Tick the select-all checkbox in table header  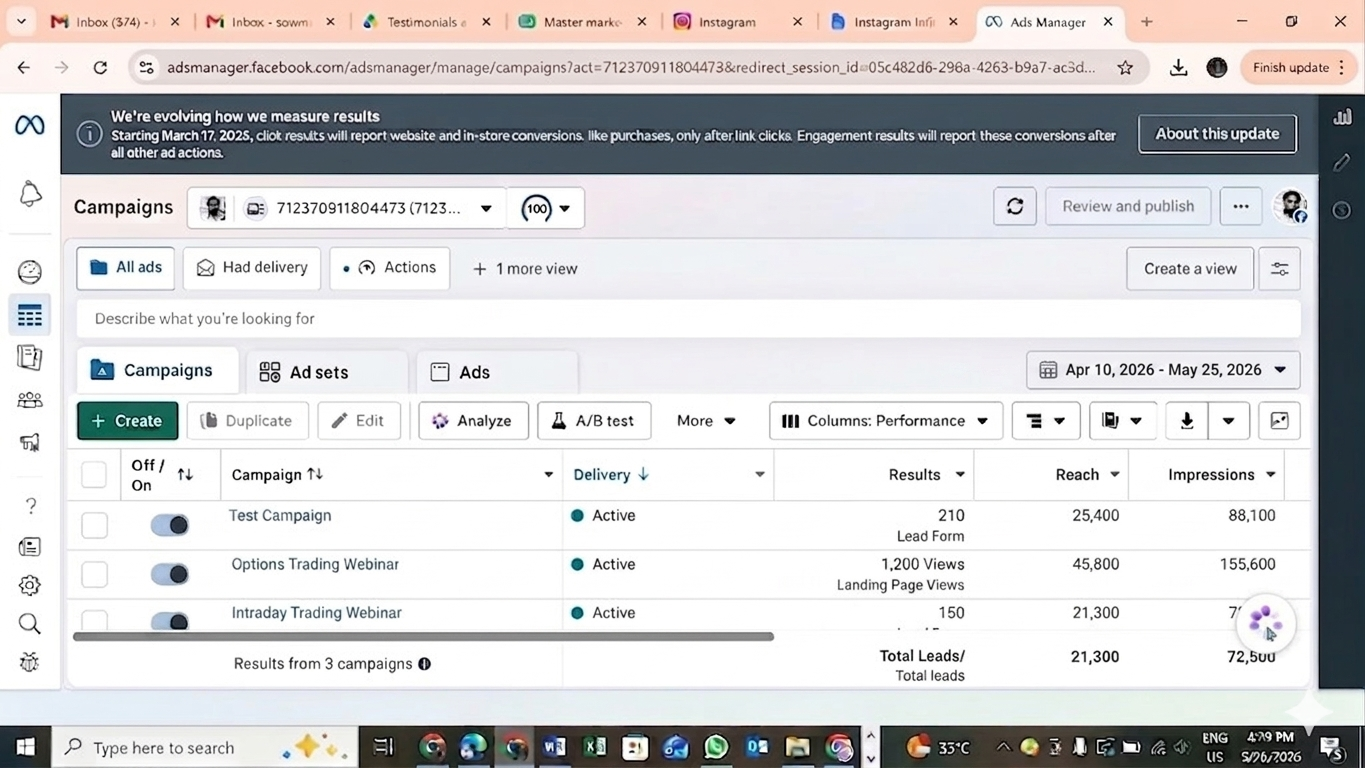click(94, 475)
